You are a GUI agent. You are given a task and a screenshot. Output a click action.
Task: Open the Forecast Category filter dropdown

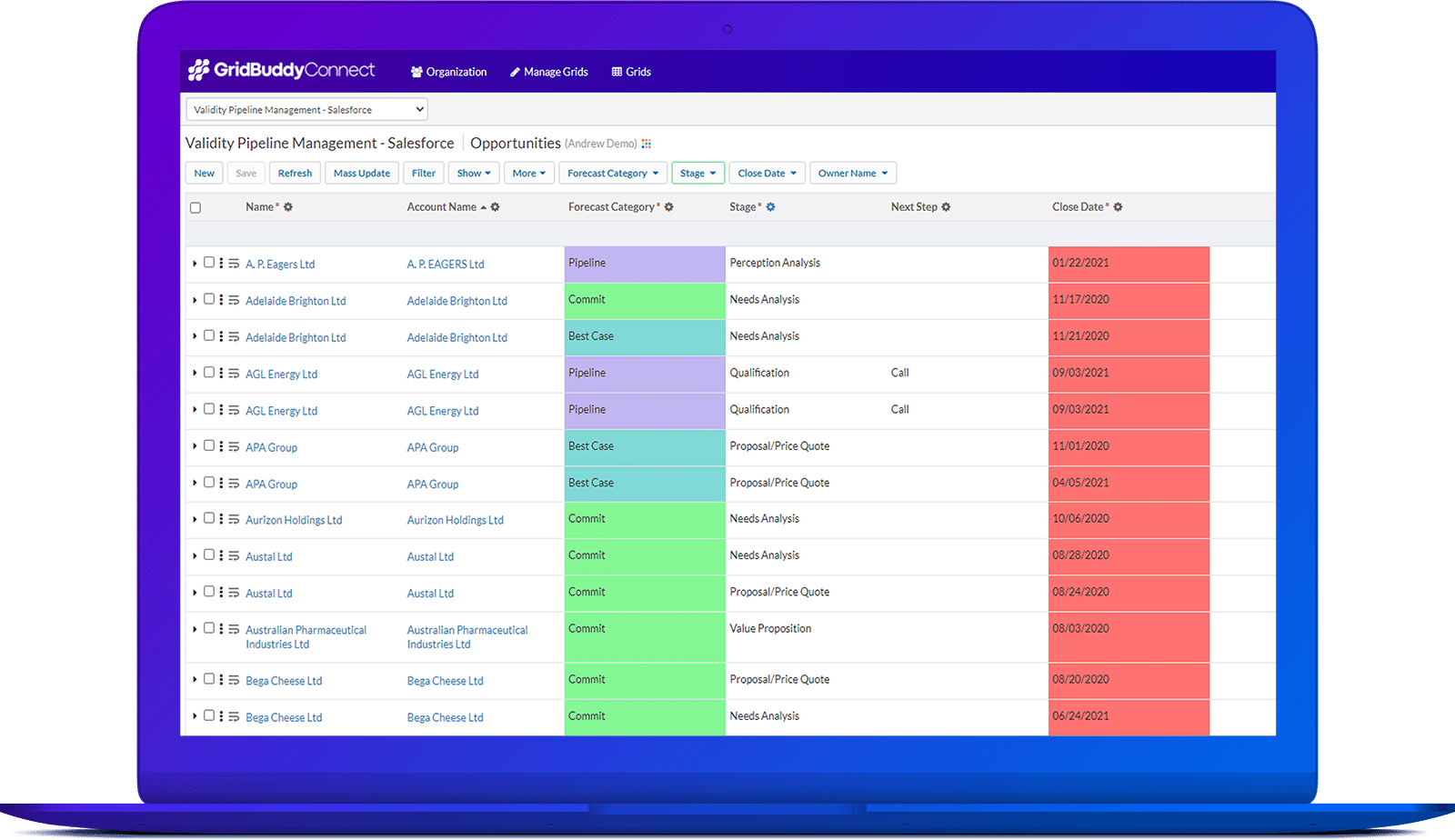point(613,173)
